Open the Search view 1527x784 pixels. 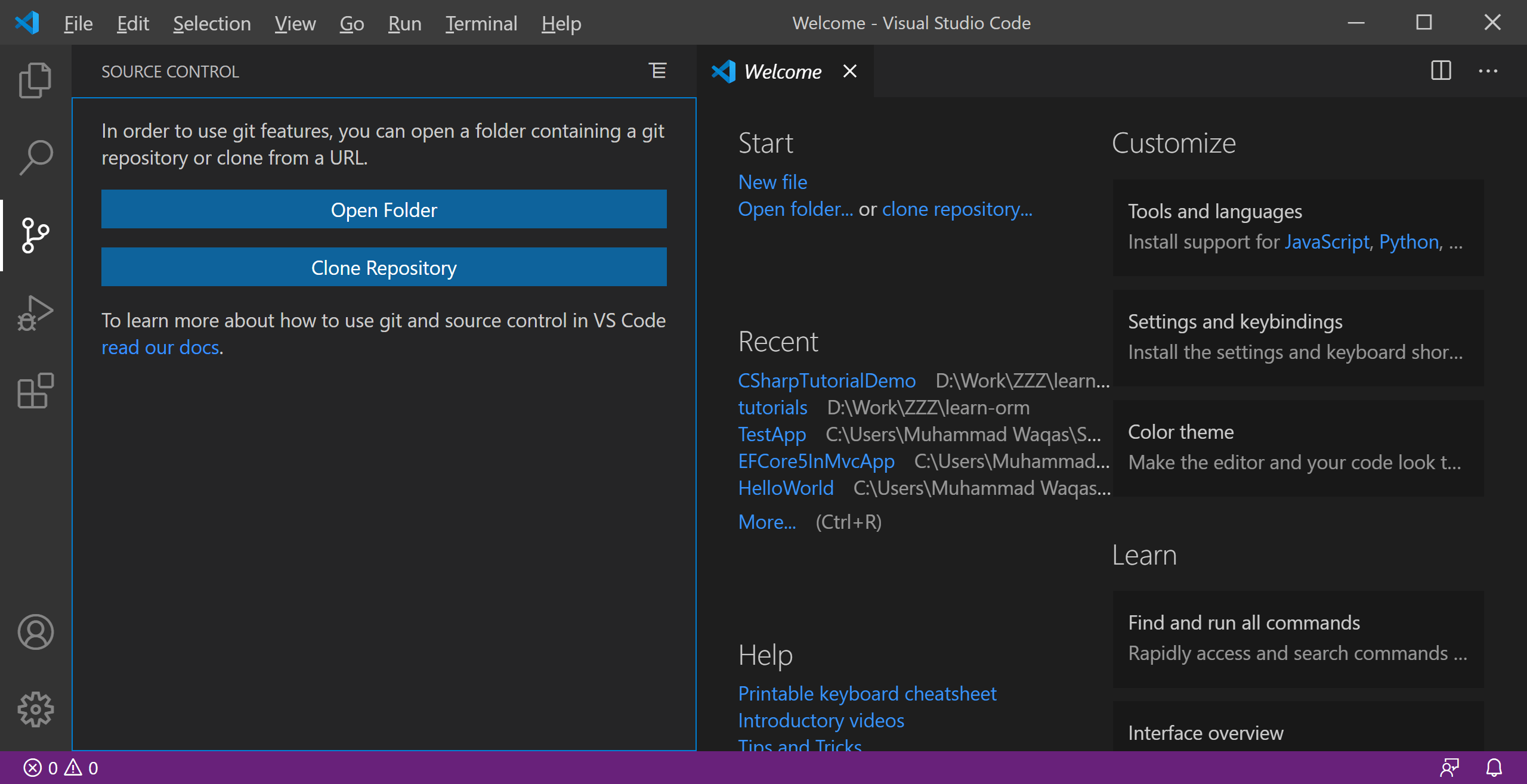[x=35, y=157]
